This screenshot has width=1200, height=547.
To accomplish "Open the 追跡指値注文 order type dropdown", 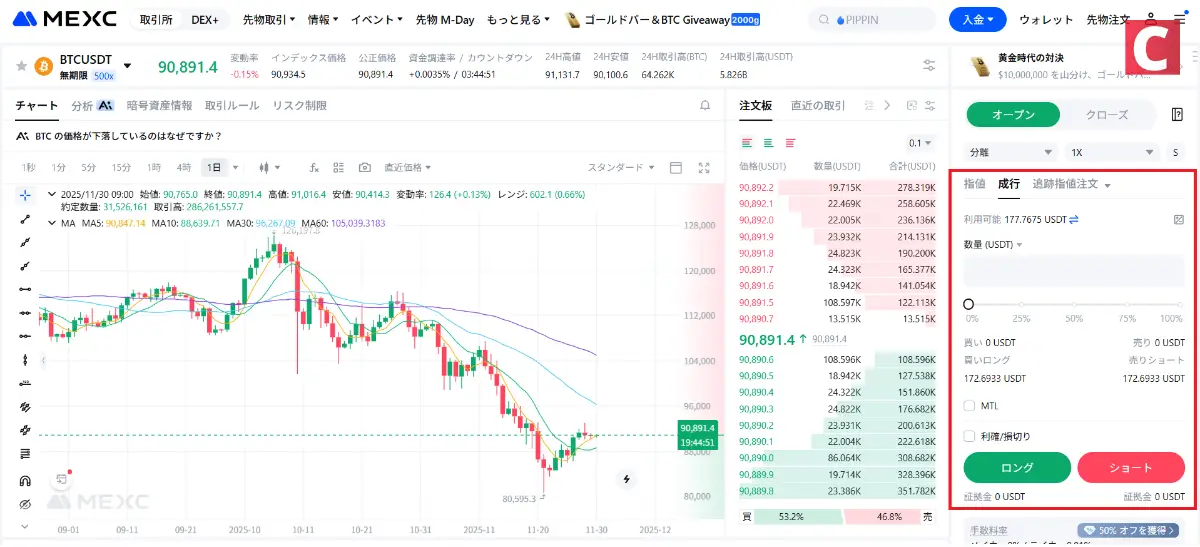I will pyautogui.click(x=1072, y=184).
